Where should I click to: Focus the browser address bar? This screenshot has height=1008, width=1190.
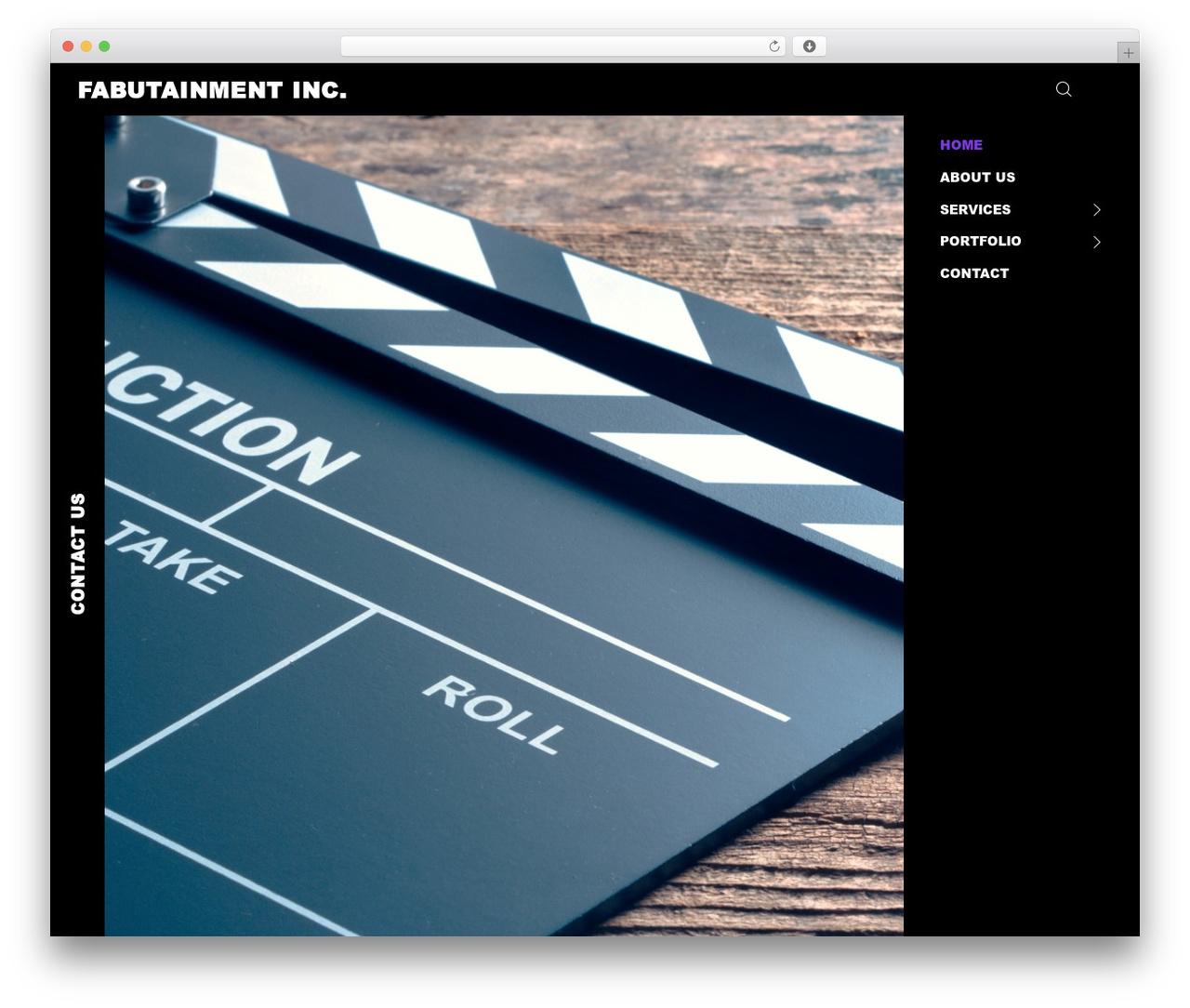(563, 46)
